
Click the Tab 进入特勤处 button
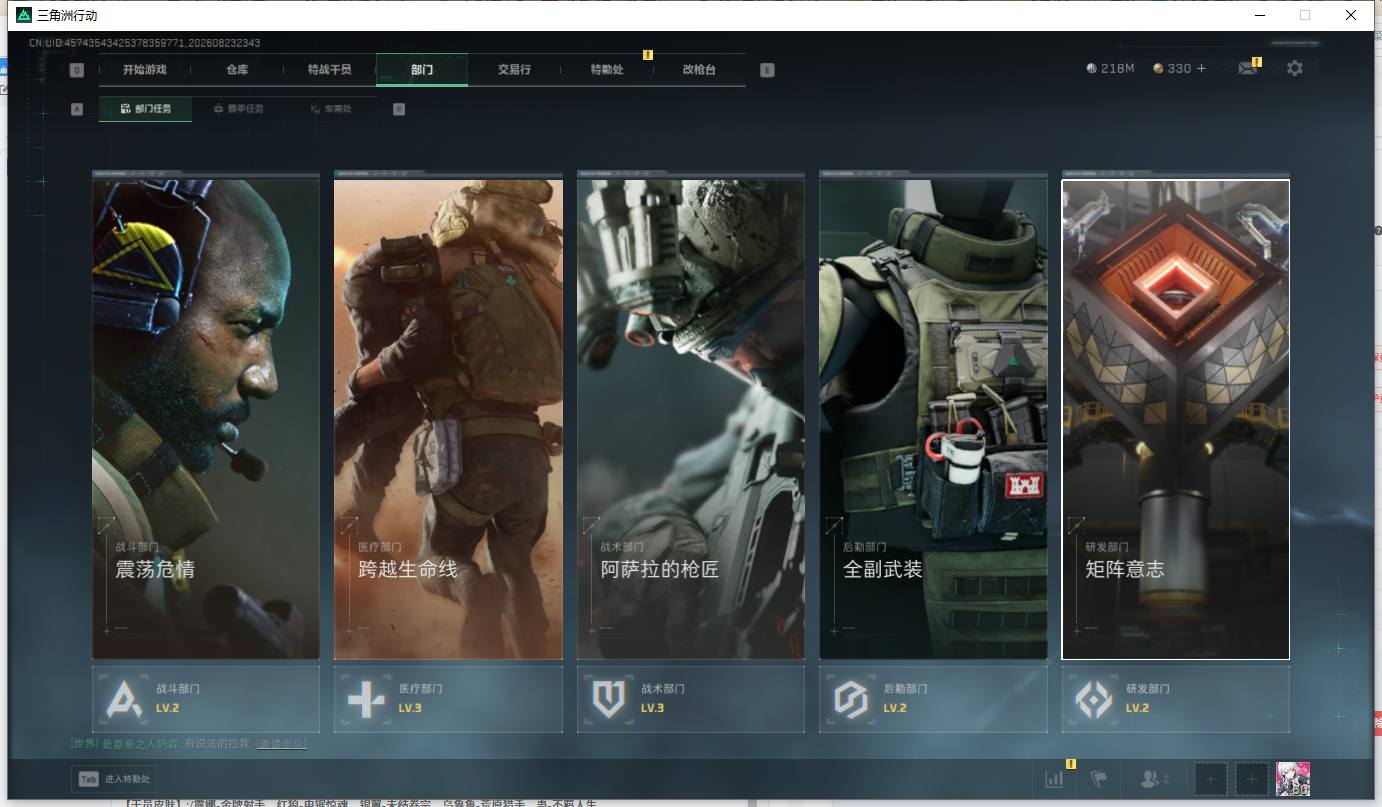coord(114,779)
